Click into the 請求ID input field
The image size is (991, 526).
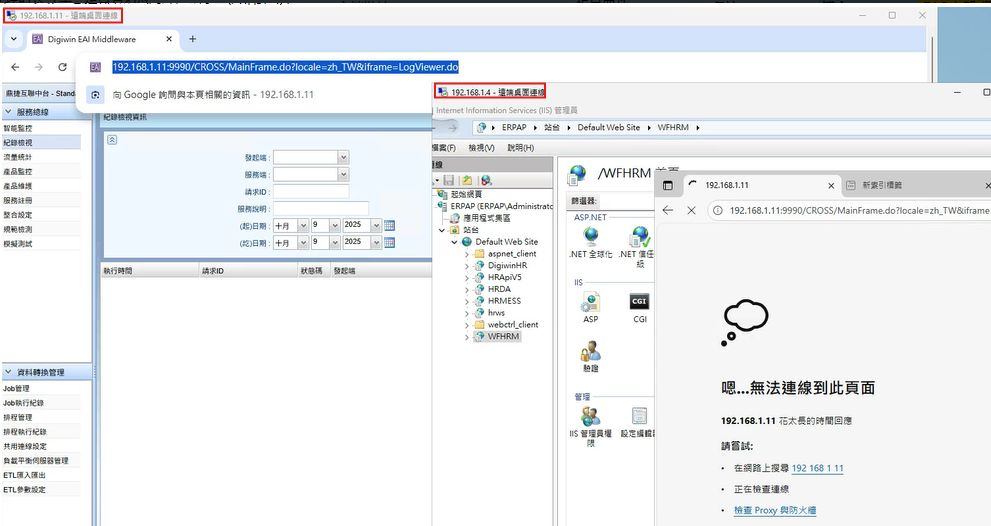[x=310, y=192]
